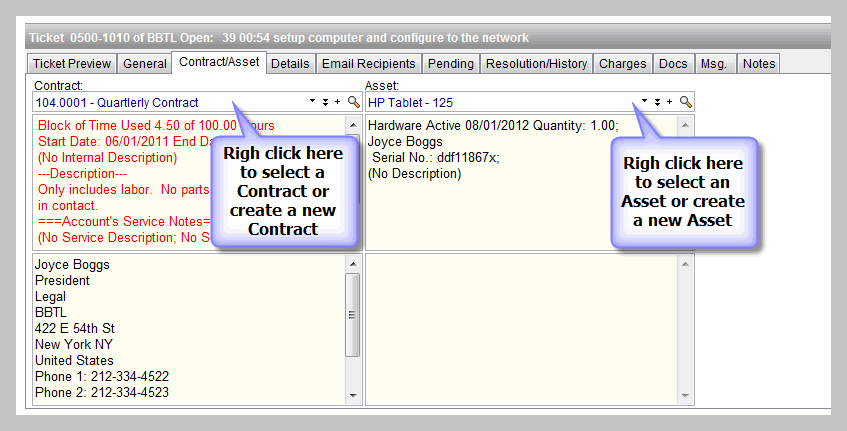Click the HP Tablet - 125 asset field
The height and width of the screenshot is (431, 847).
(x=500, y=102)
